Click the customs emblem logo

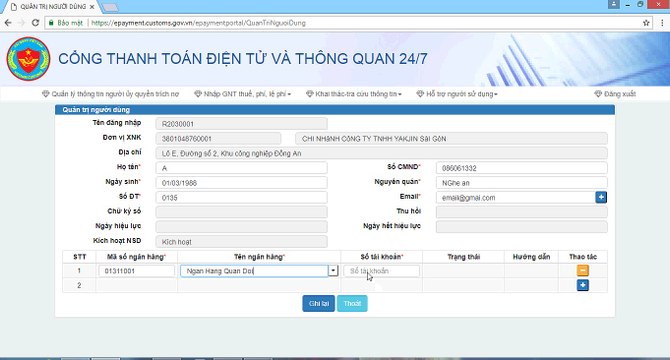click(x=28, y=59)
